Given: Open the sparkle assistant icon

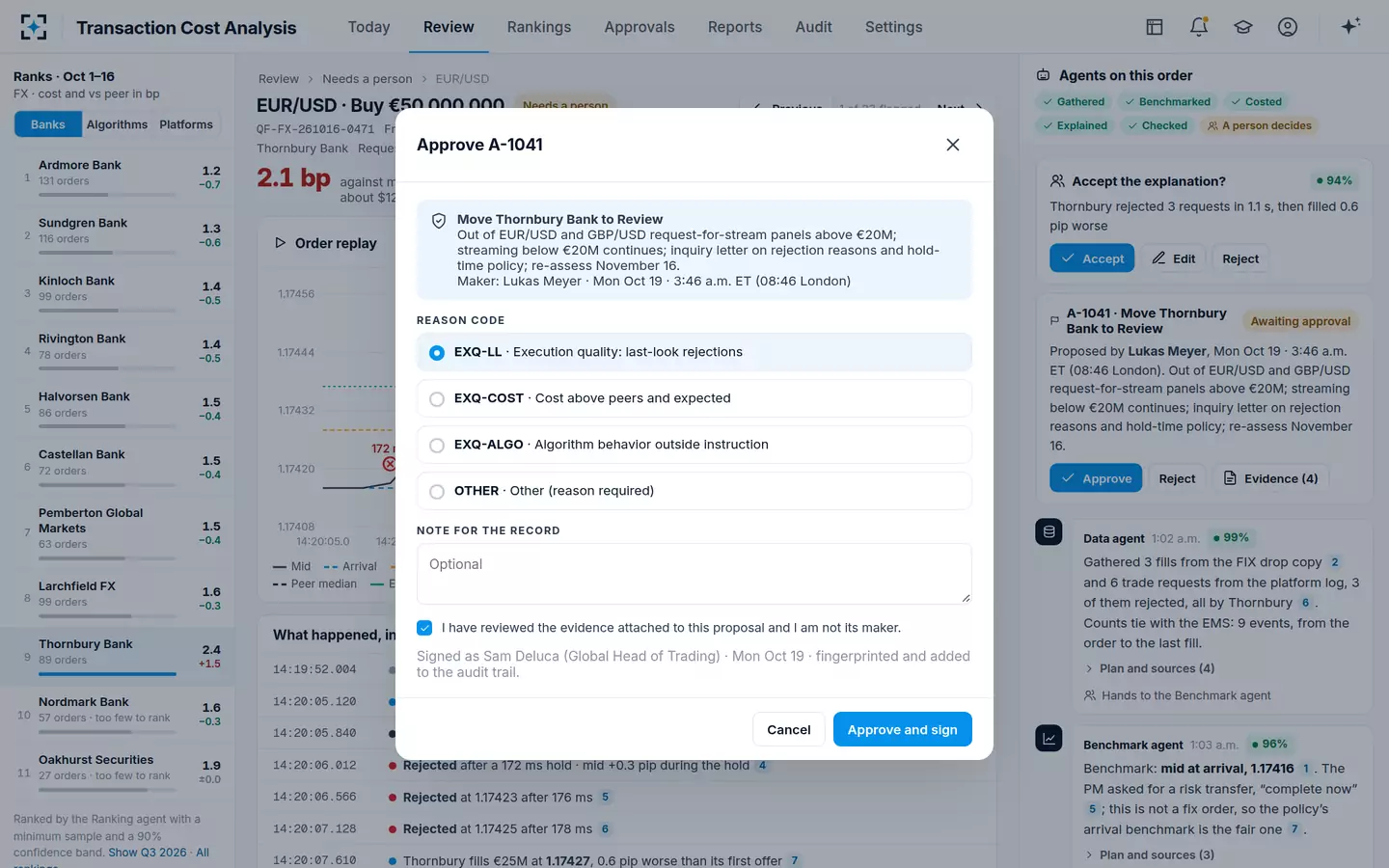Looking at the screenshot, I should pos(1350,26).
